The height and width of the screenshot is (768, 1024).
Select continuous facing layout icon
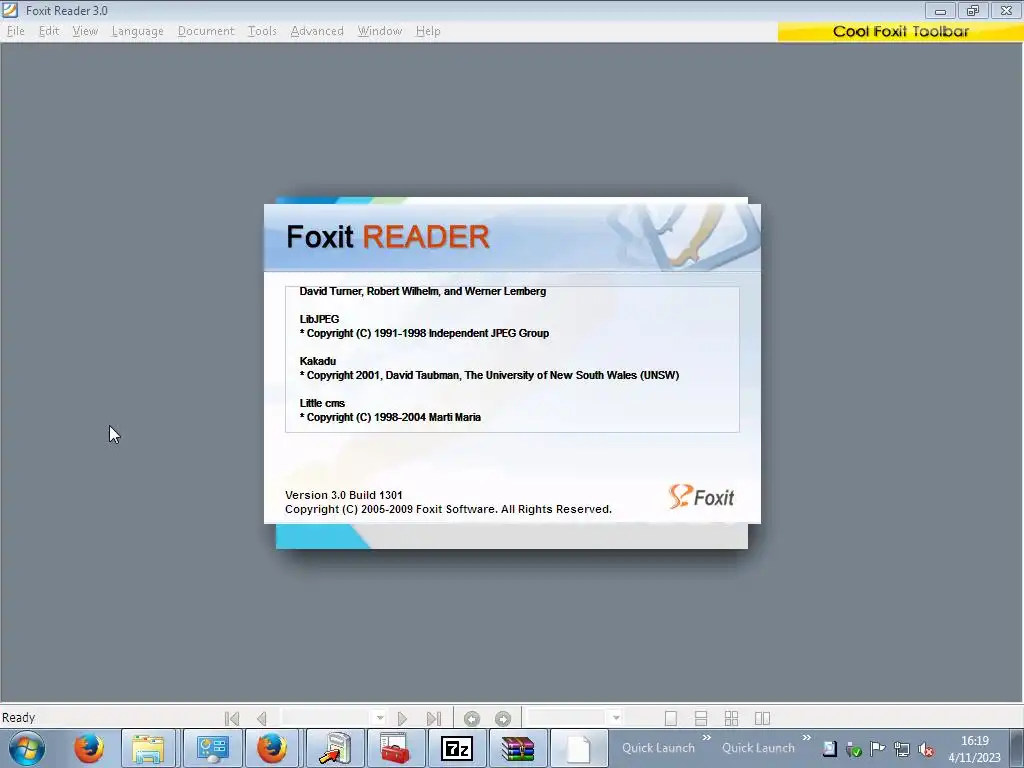point(731,718)
